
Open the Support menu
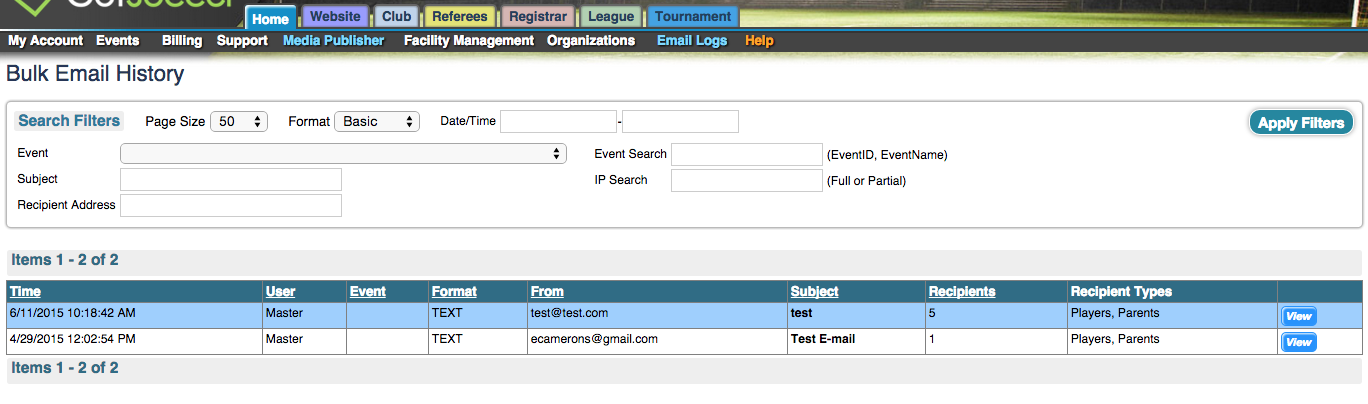point(242,41)
